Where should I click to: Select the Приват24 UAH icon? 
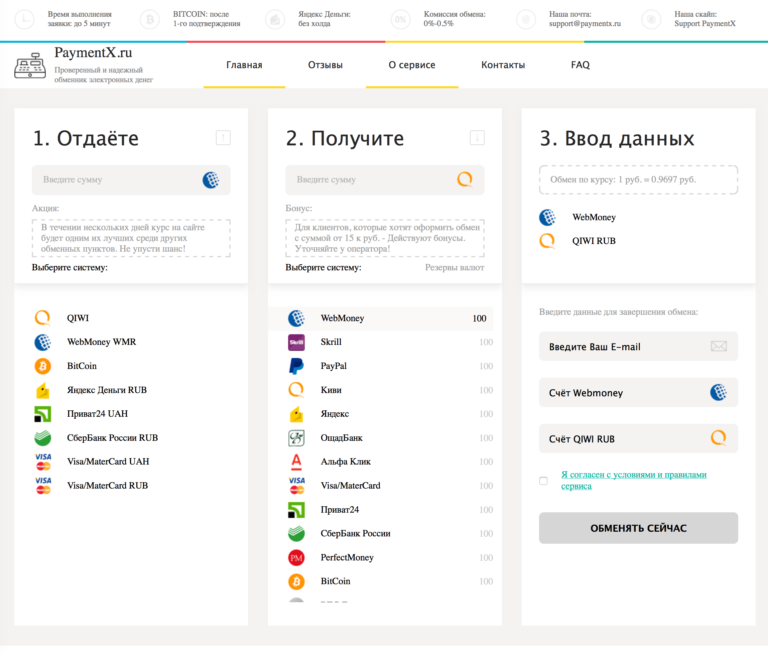pos(43,414)
